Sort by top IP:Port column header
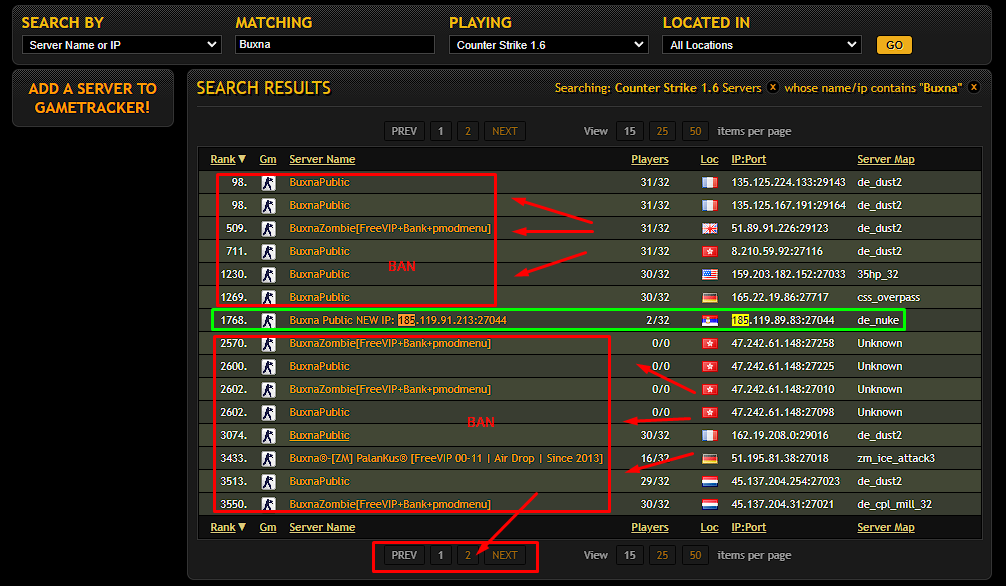Viewport: 1006px width, 586px height. pyautogui.click(x=749, y=159)
